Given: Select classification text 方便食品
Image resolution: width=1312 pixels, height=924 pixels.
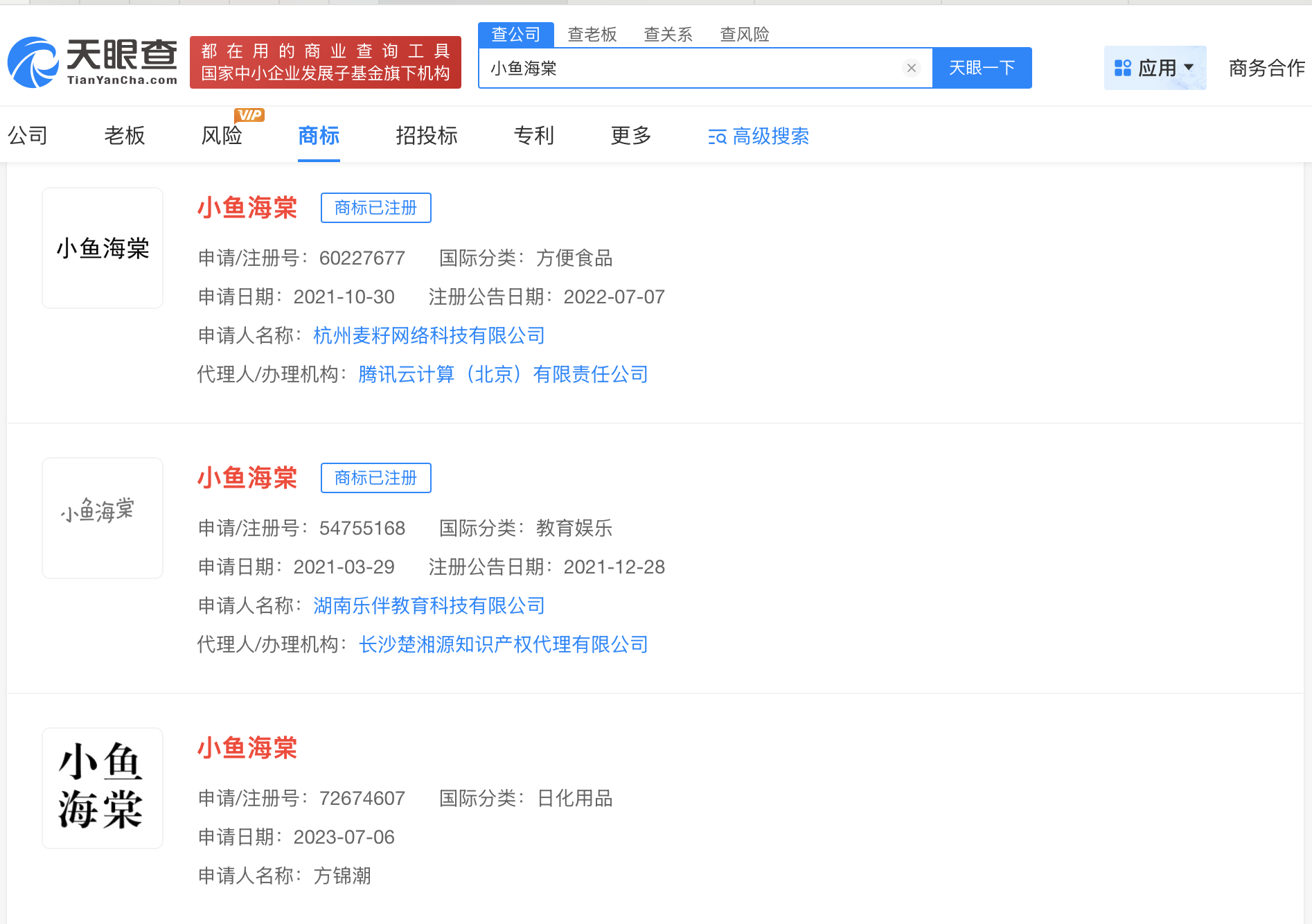Looking at the screenshot, I should pos(574,258).
